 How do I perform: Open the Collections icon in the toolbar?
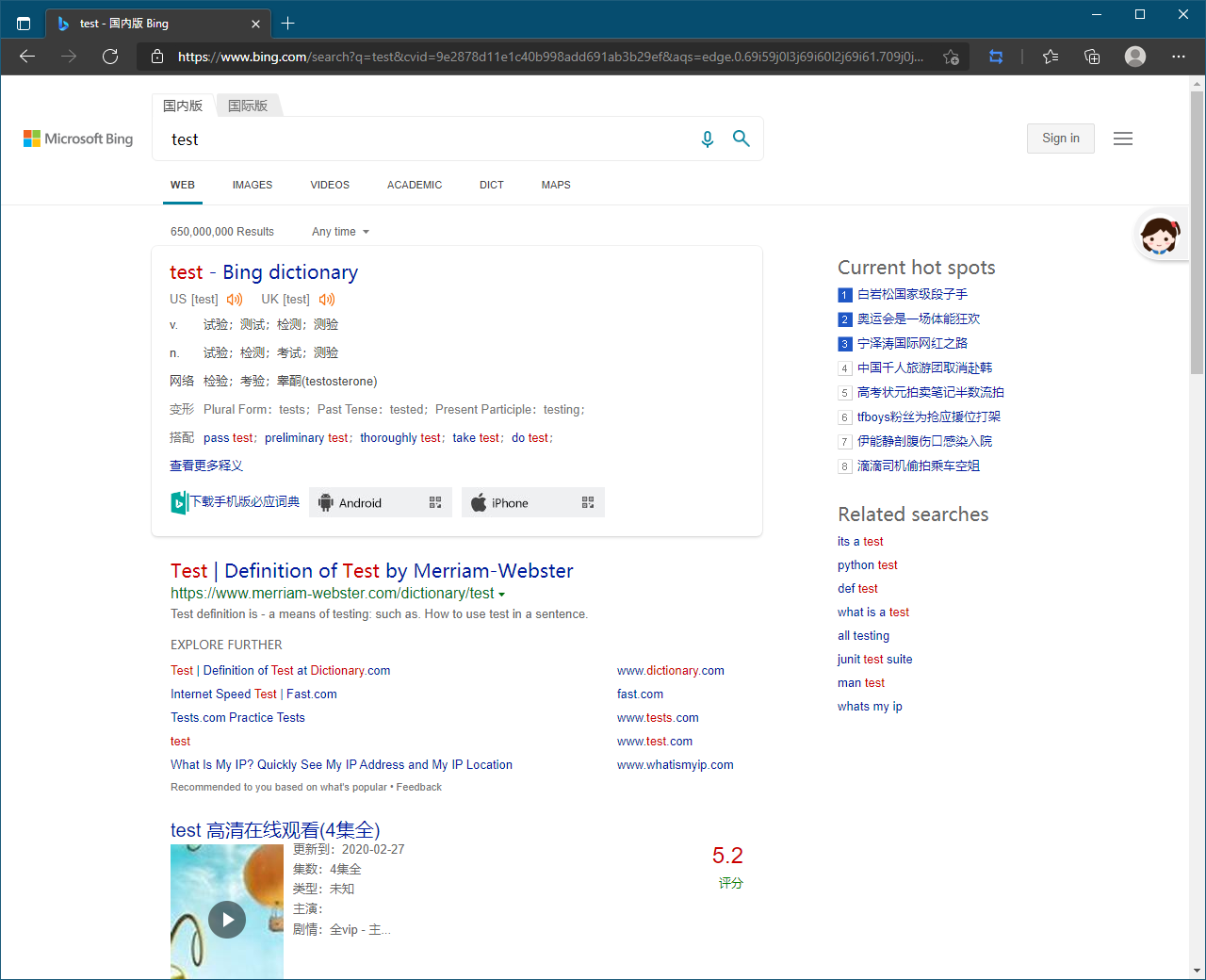[1092, 57]
